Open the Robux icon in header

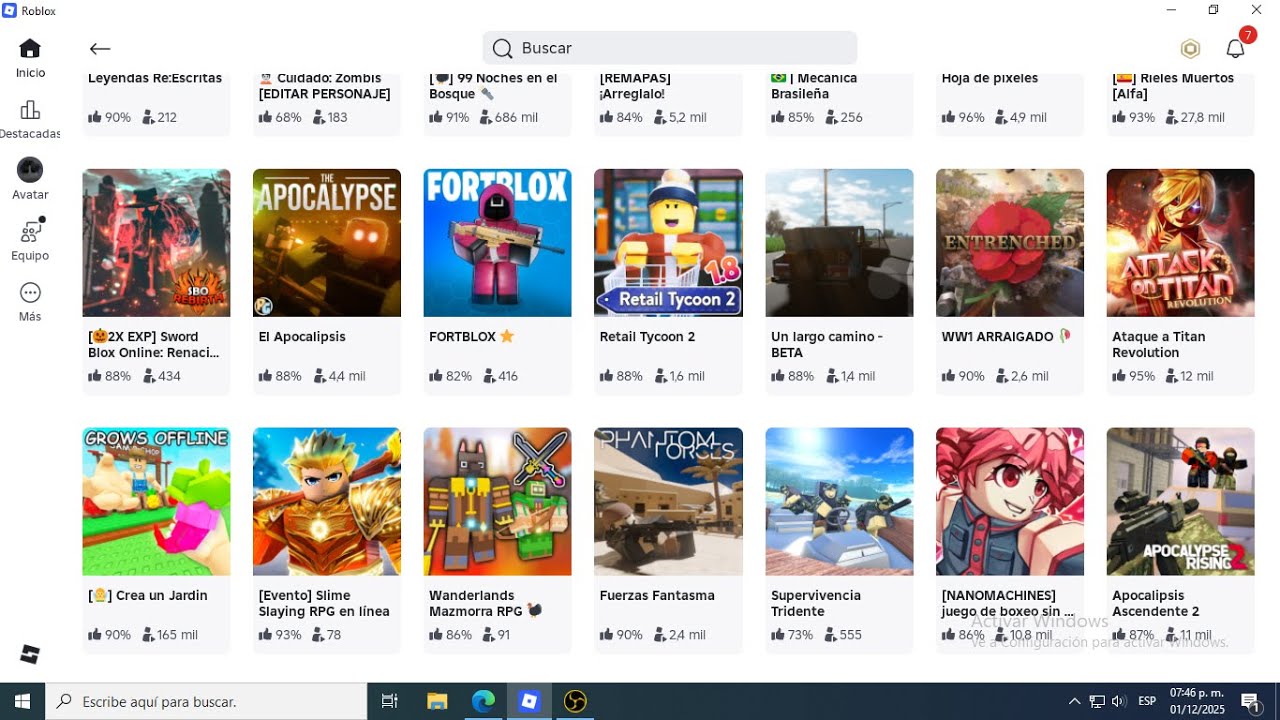[1190, 49]
